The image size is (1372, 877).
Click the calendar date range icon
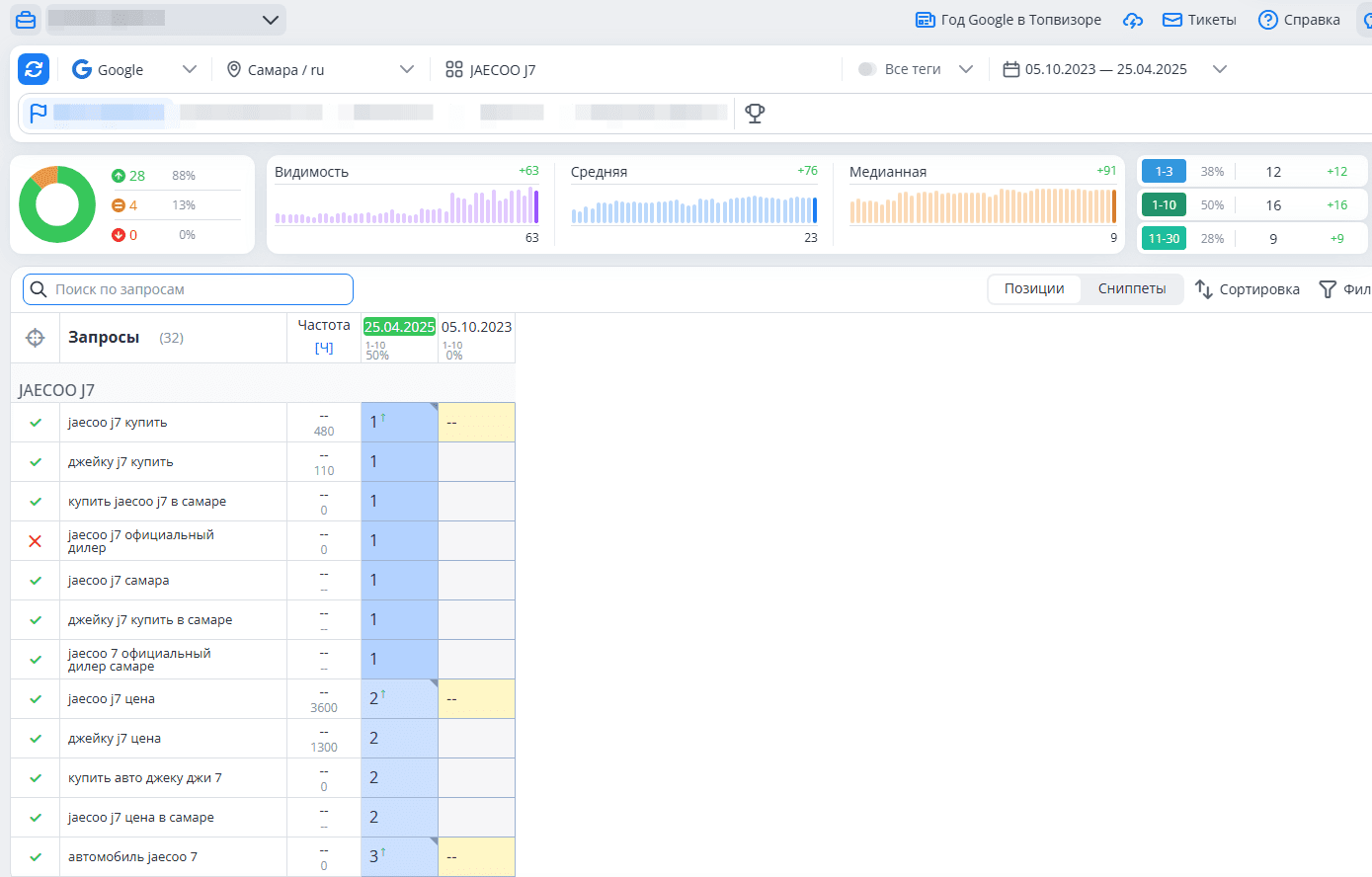[1011, 69]
